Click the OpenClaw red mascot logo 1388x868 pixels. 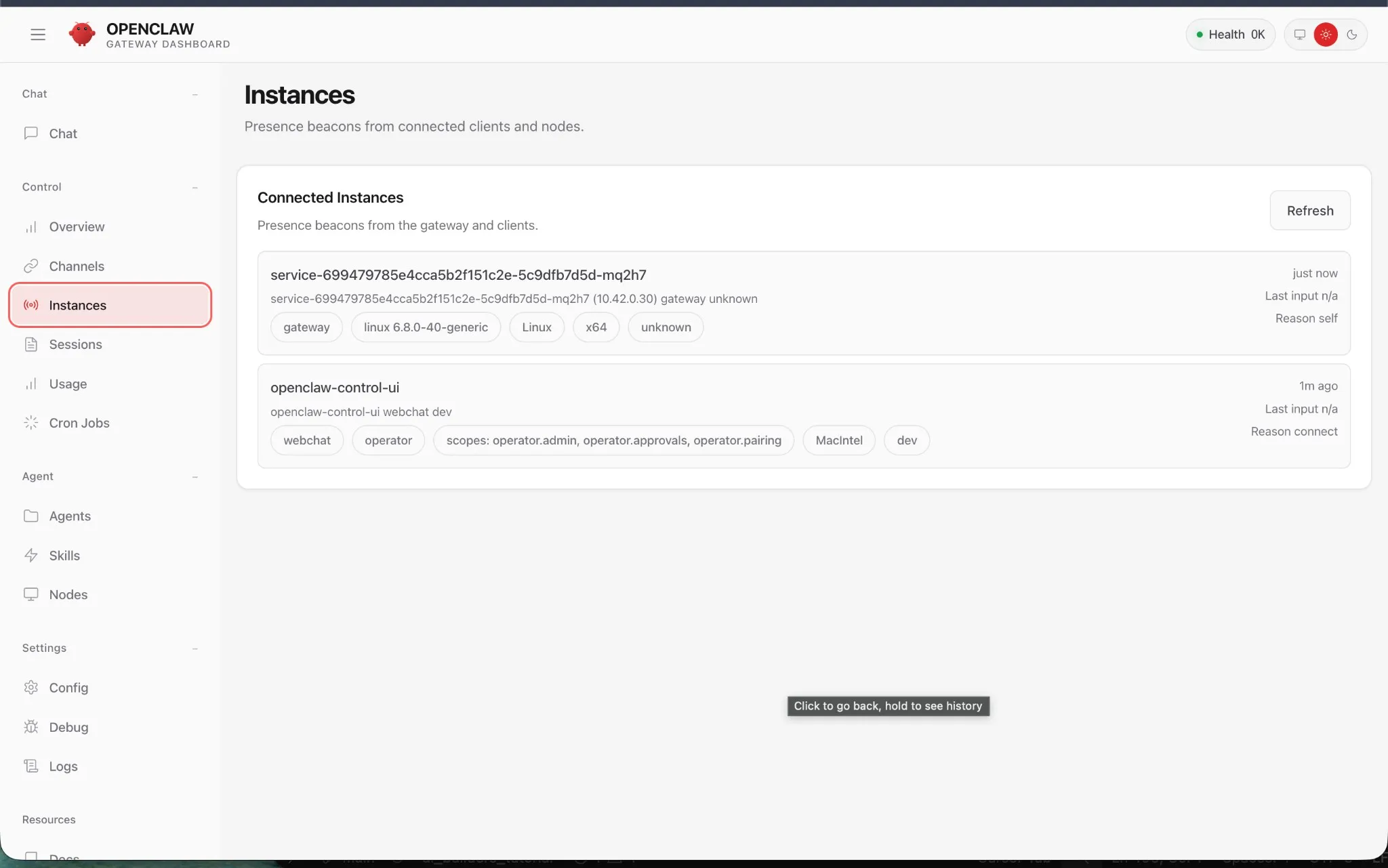[81, 34]
